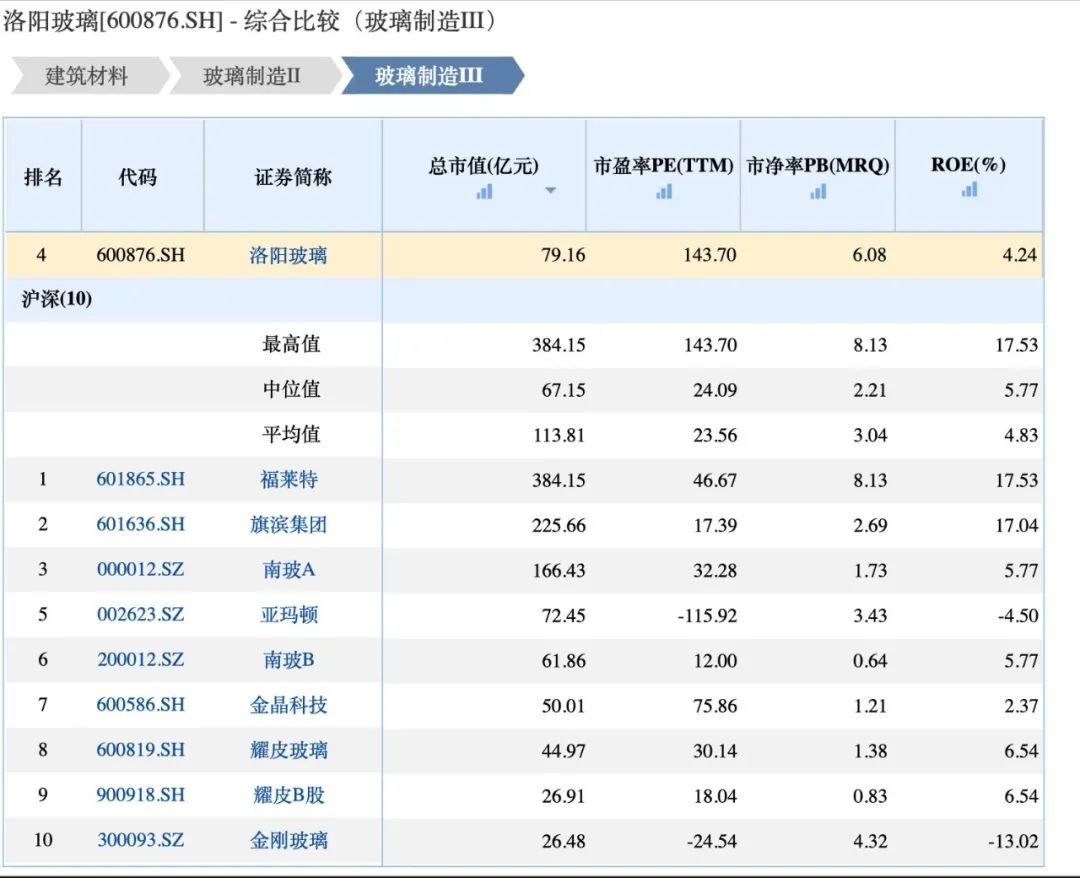Image resolution: width=1080 pixels, height=878 pixels.
Task: Open the 建筑材料 breadcrumb tab
Action: (x=87, y=76)
